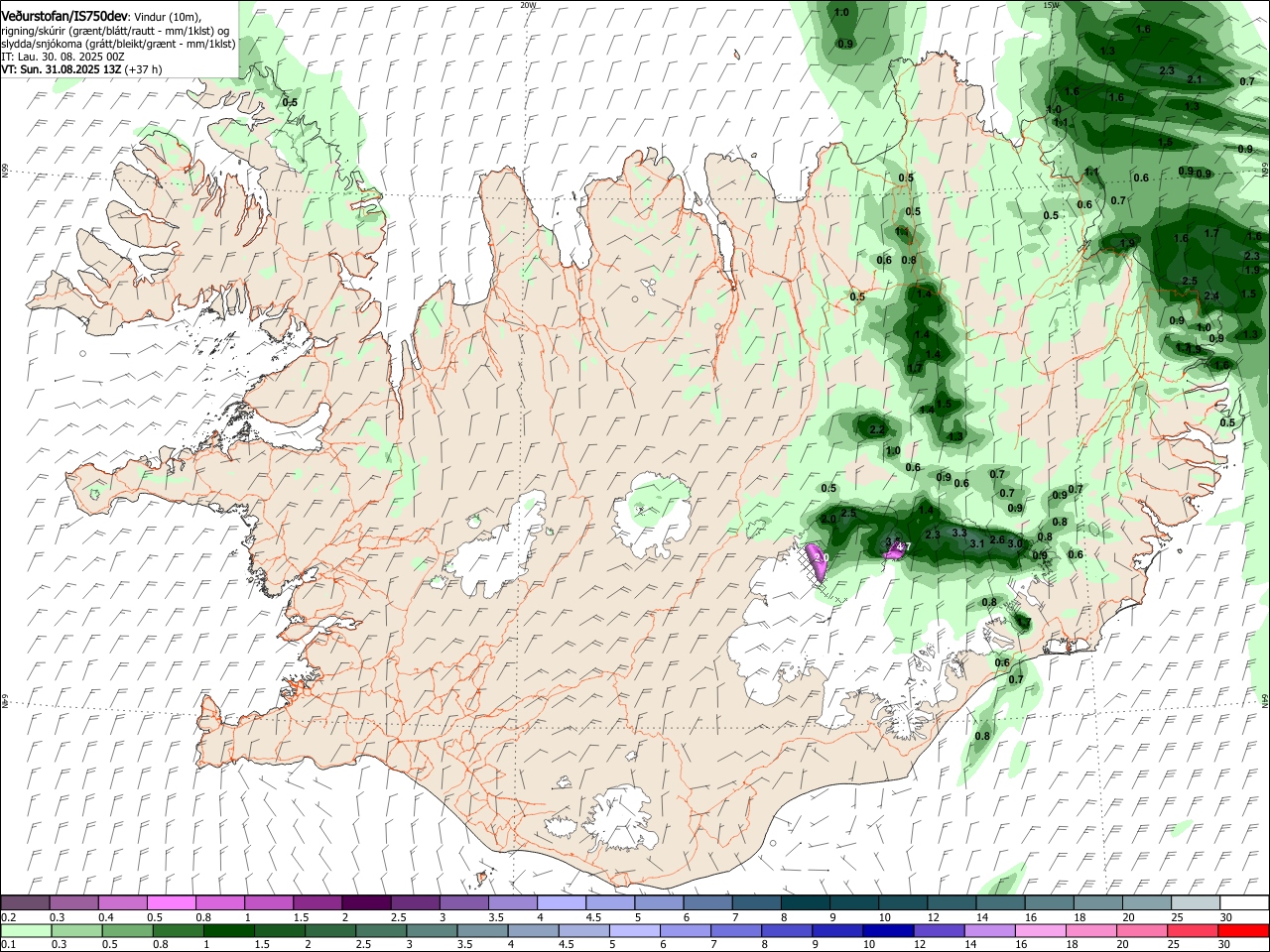The height and width of the screenshot is (952, 1270).
Task: Click the 'slydda/snjókoma' legend description line
Action: [x=118, y=44]
